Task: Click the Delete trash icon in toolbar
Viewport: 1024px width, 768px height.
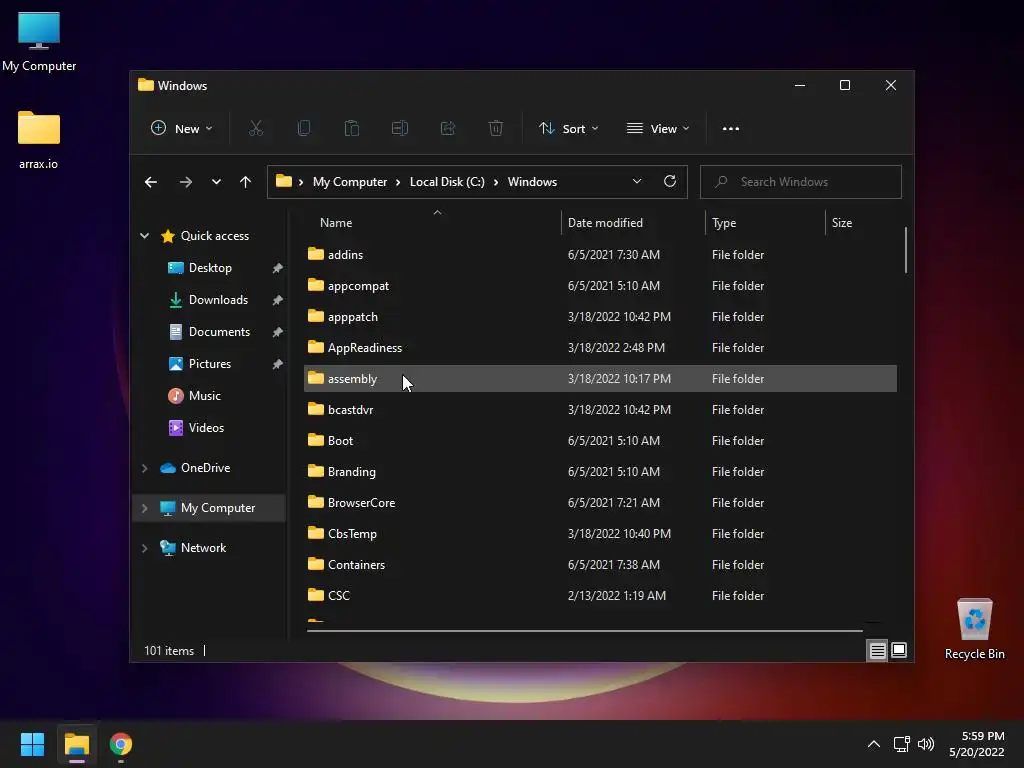Action: 496,129
